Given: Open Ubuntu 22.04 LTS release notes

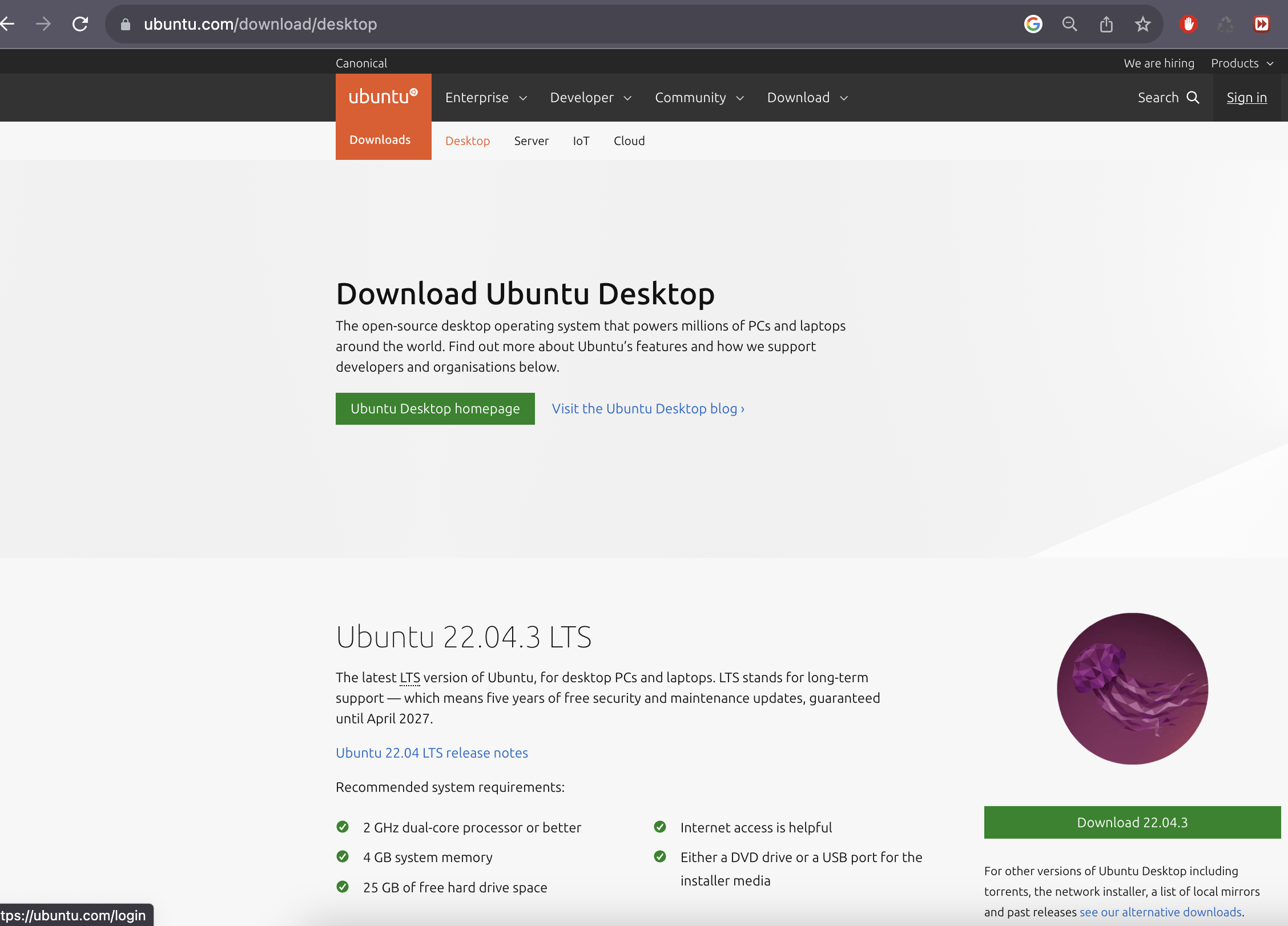Looking at the screenshot, I should tap(432, 753).
